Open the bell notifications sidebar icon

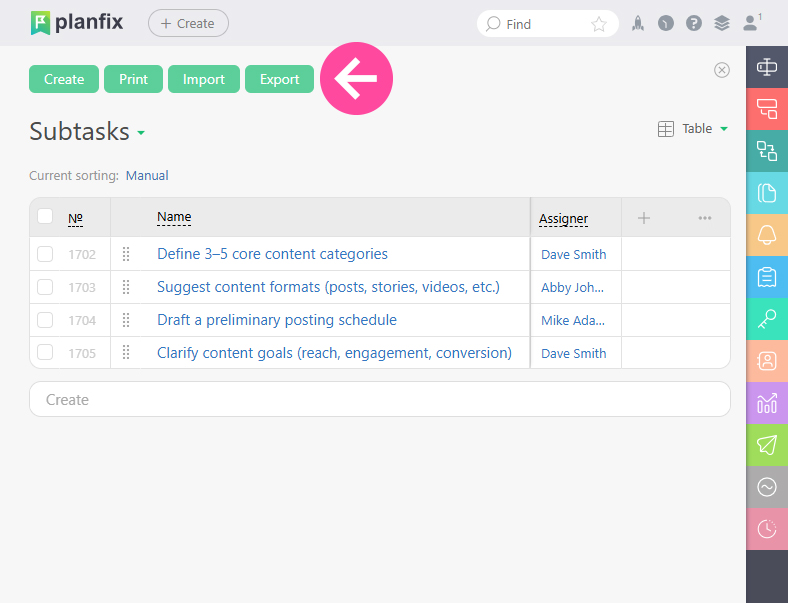click(x=767, y=235)
